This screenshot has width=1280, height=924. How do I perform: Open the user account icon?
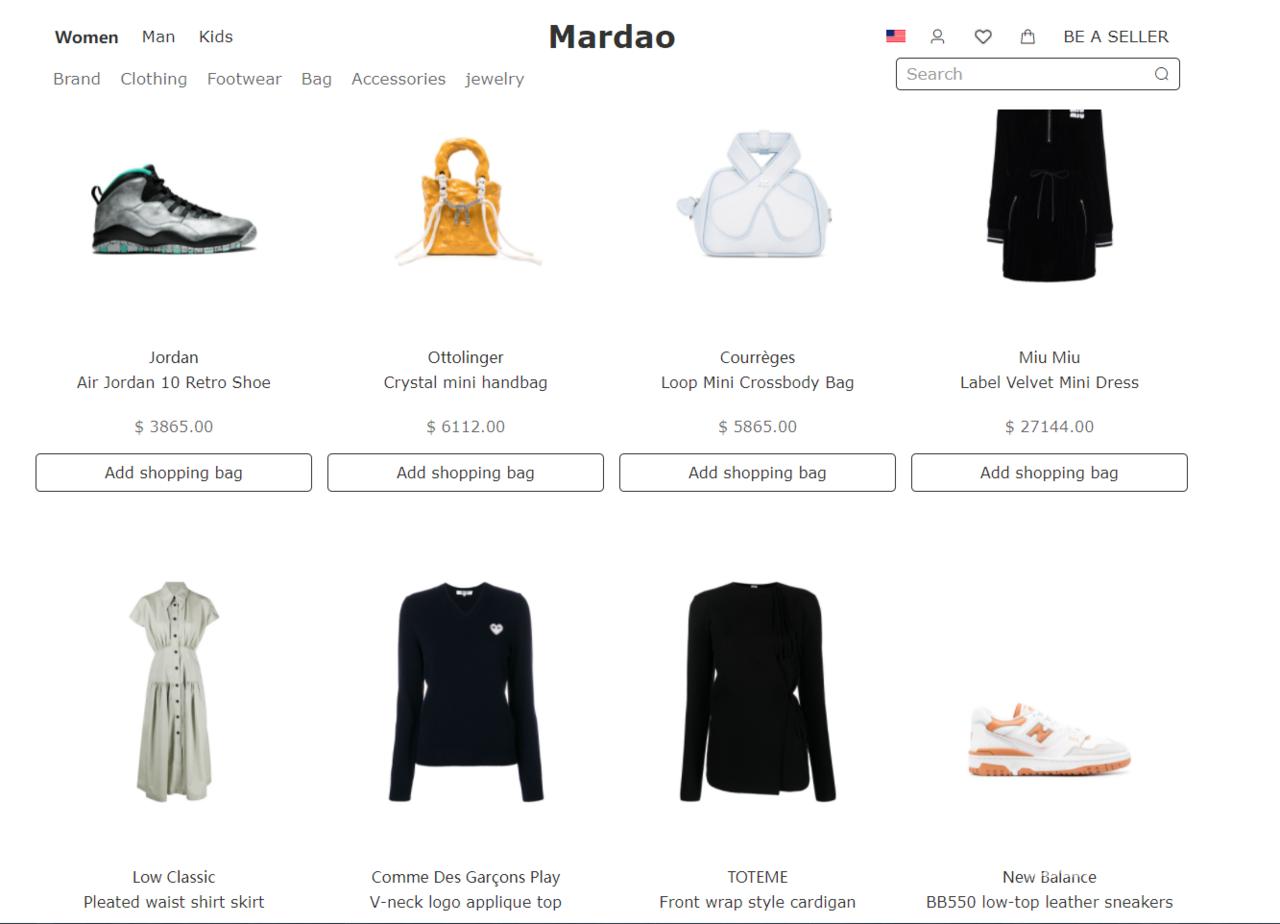coord(937,36)
